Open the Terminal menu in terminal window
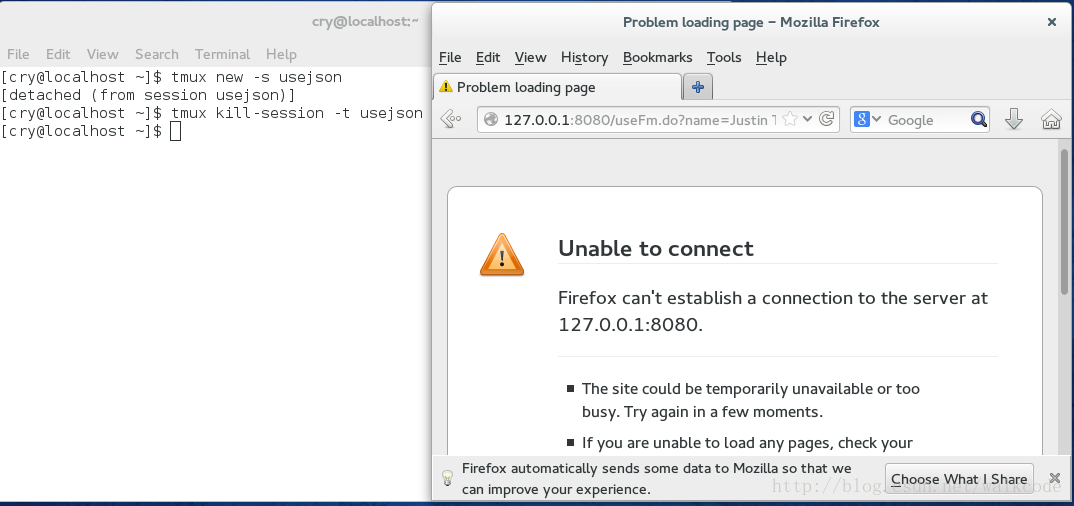This screenshot has height=506, width=1074. point(222,54)
